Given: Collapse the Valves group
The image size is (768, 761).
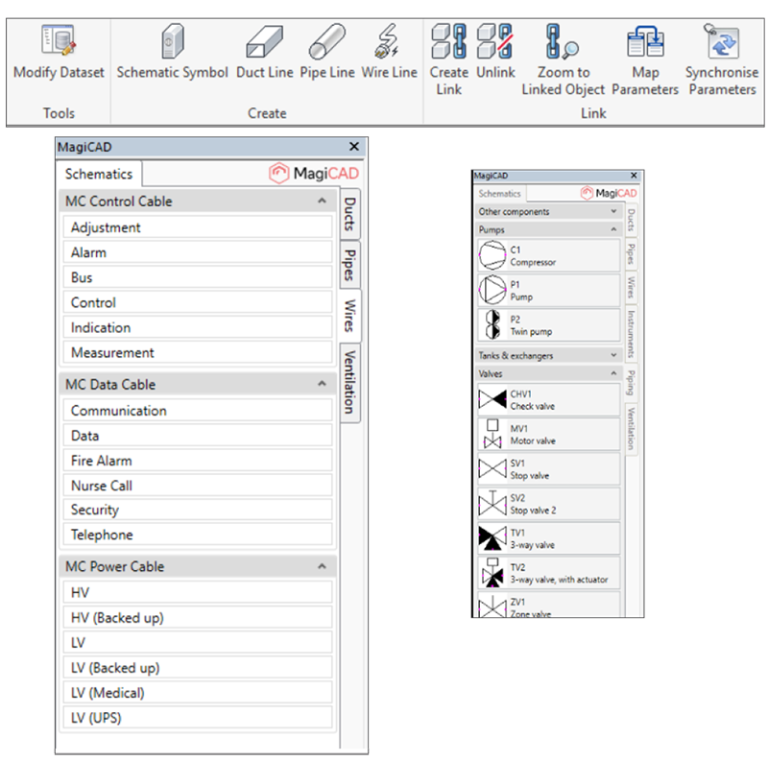Looking at the screenshot, I should pos(614,374).
